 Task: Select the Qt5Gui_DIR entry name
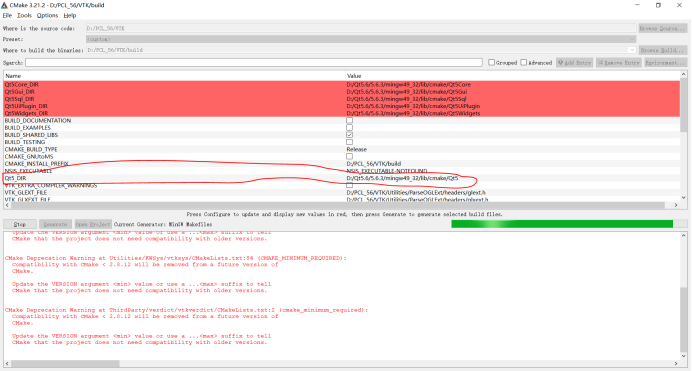[x=19, y=92]
